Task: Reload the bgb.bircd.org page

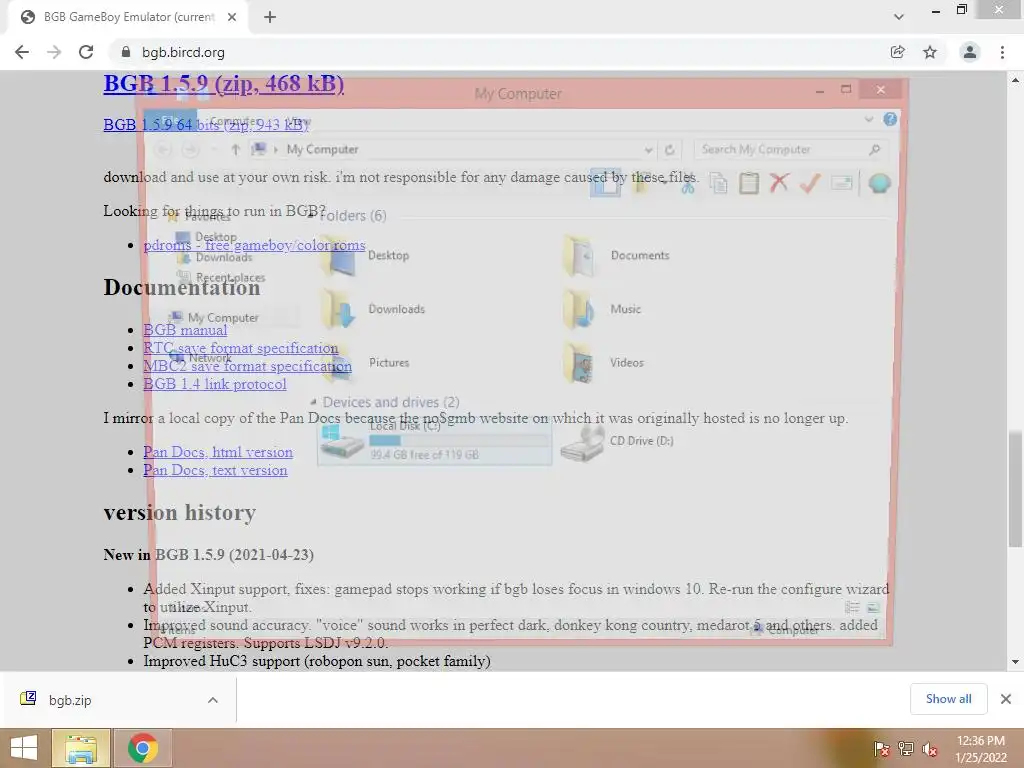Action: point(86,52)
